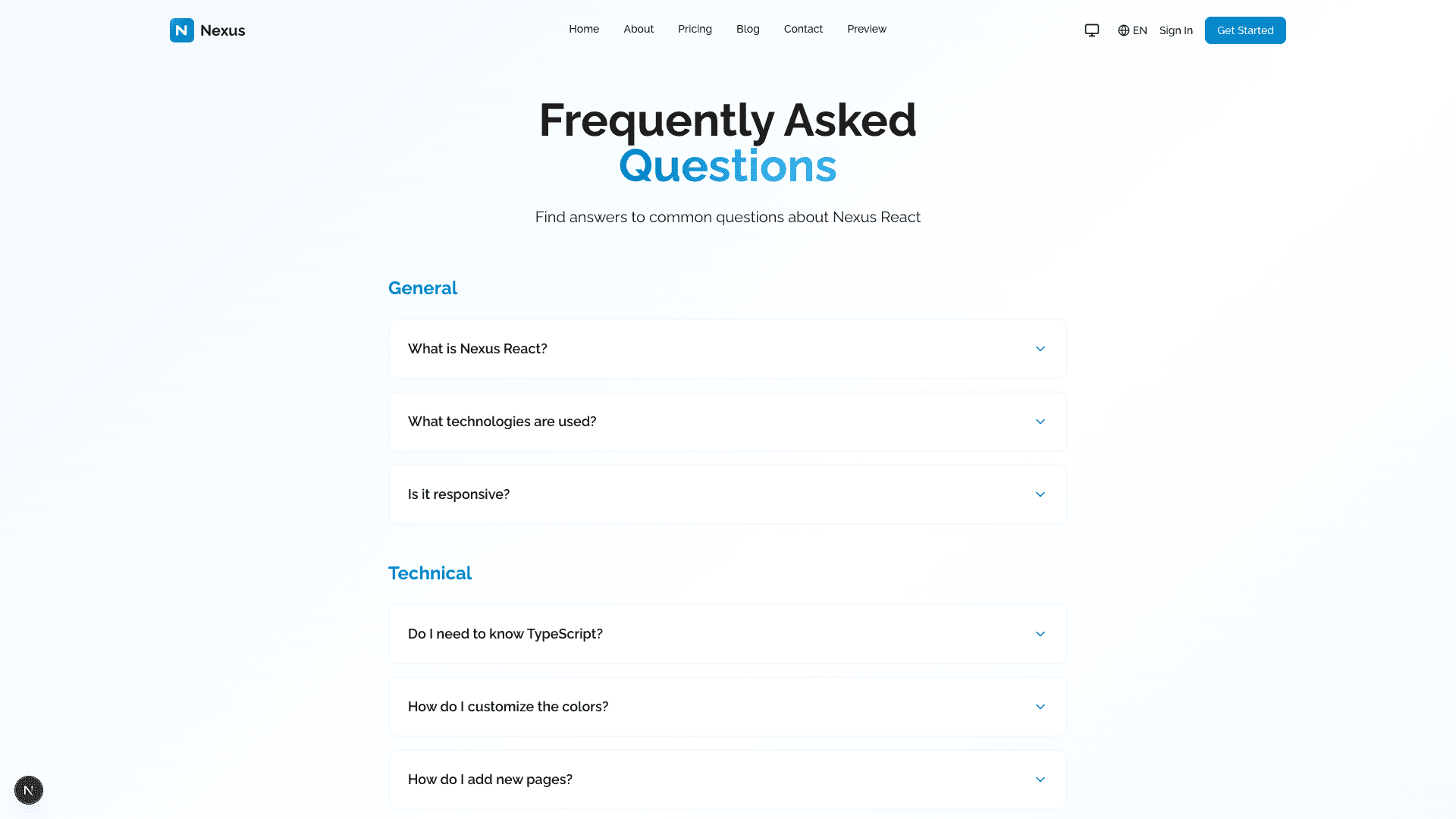Navigate to the Contact page
Screen dimensions: 1456x819
pos(803,29)
